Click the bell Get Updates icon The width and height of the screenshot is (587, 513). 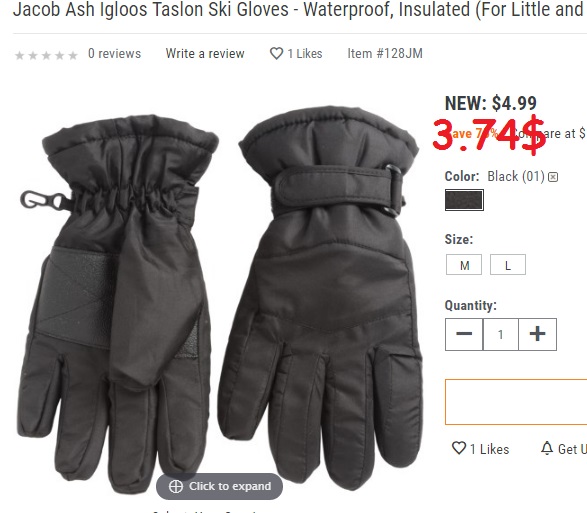click(x=547, y=448)
